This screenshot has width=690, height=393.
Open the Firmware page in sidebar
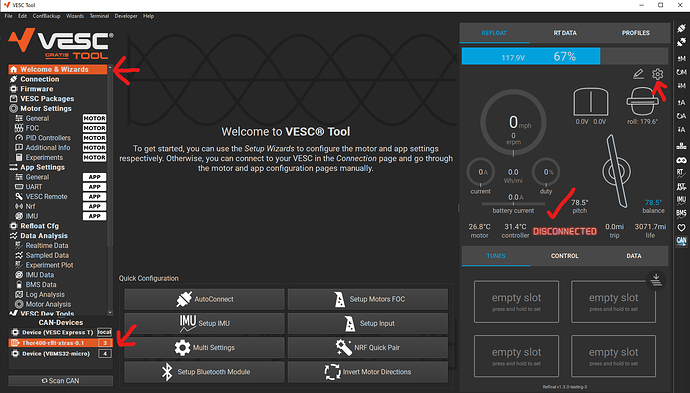point(58,89)
